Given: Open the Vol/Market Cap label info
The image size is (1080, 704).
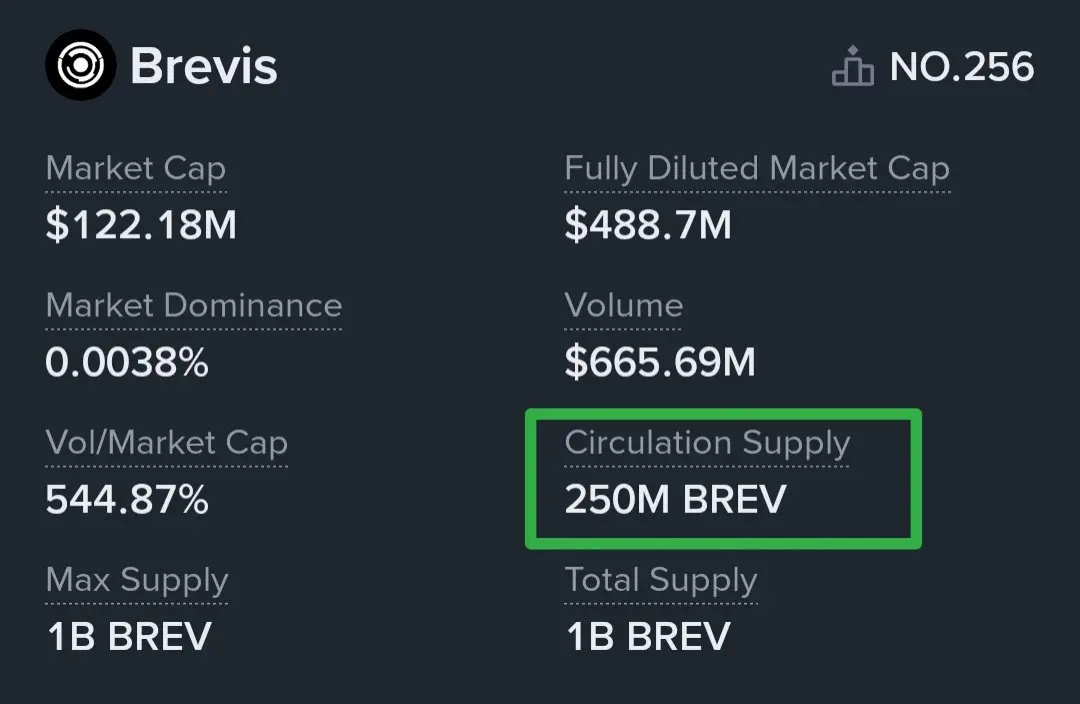Looking at the screenshot, I should pos(166,442).
